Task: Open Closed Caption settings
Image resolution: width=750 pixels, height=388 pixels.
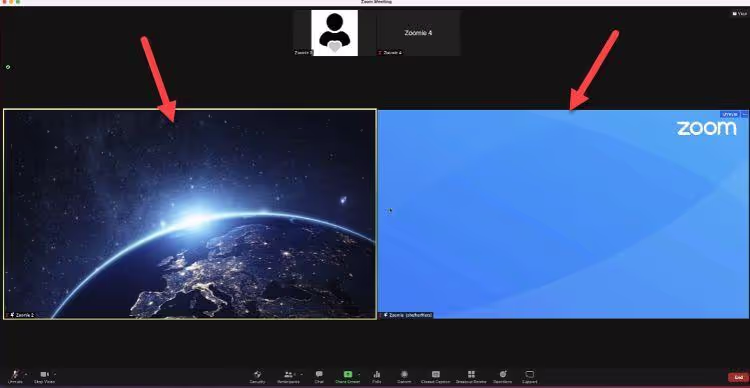Action: coord(435,377)
